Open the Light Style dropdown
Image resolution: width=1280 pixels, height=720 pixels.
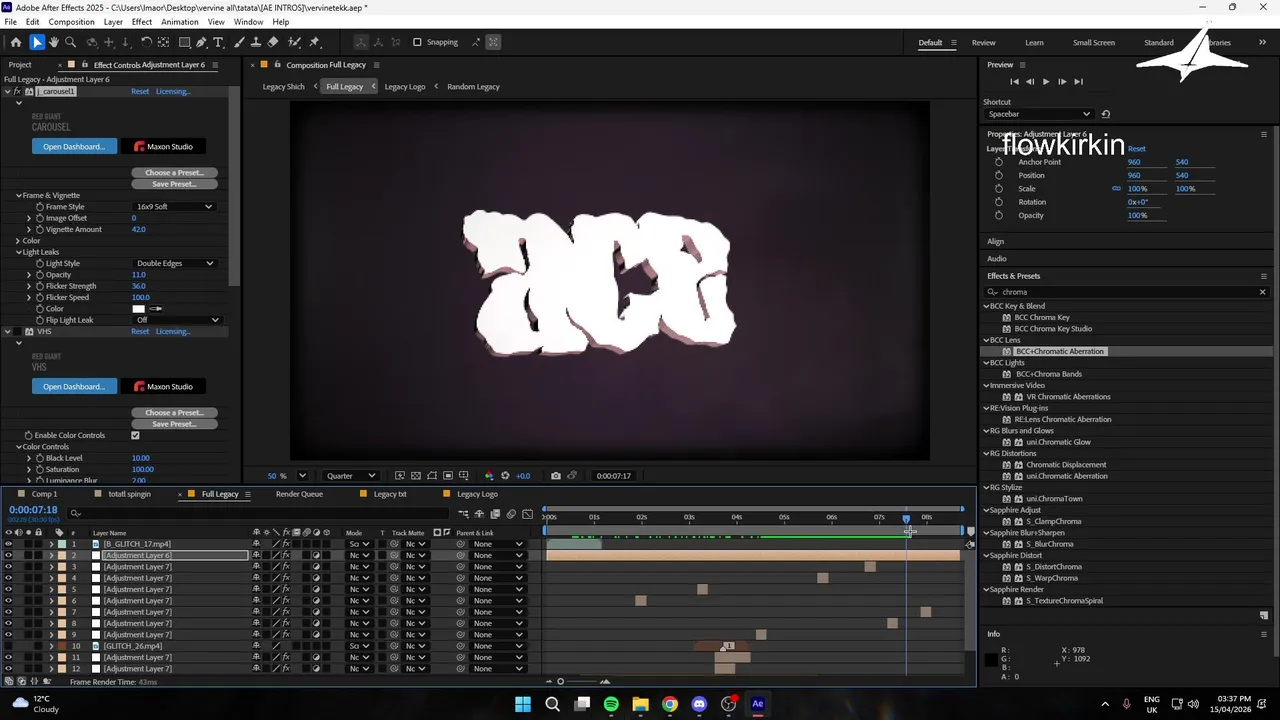point(175,263)
